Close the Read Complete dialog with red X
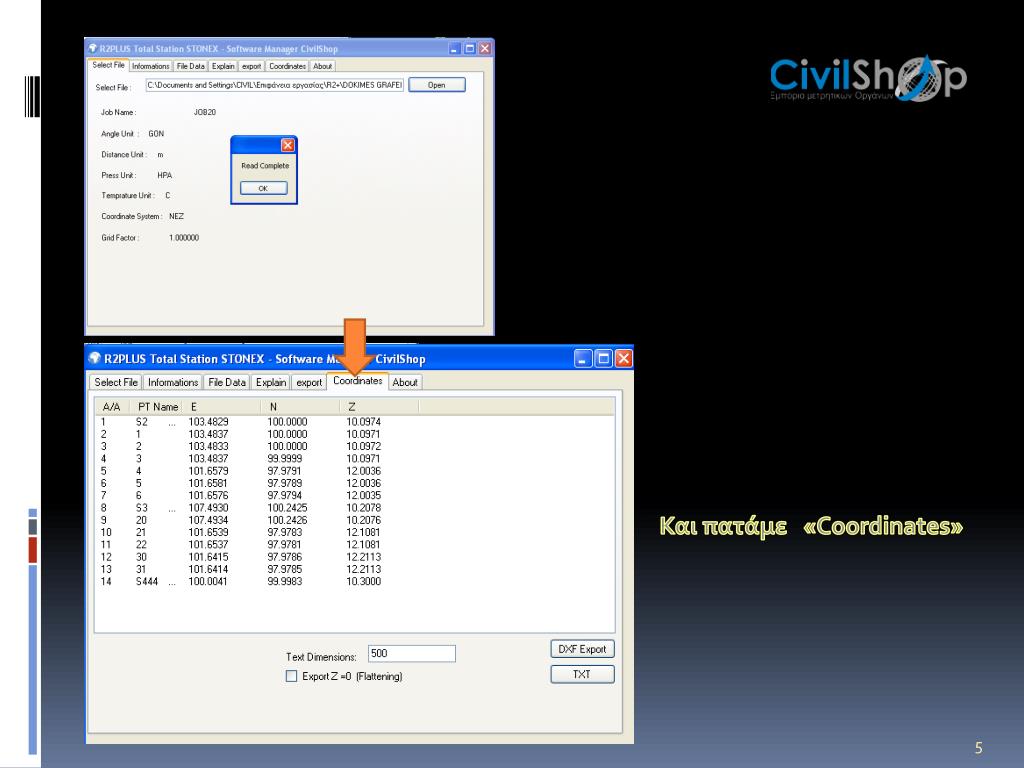The height and width of the screenshot is (768, 1024). coord(287,145)
